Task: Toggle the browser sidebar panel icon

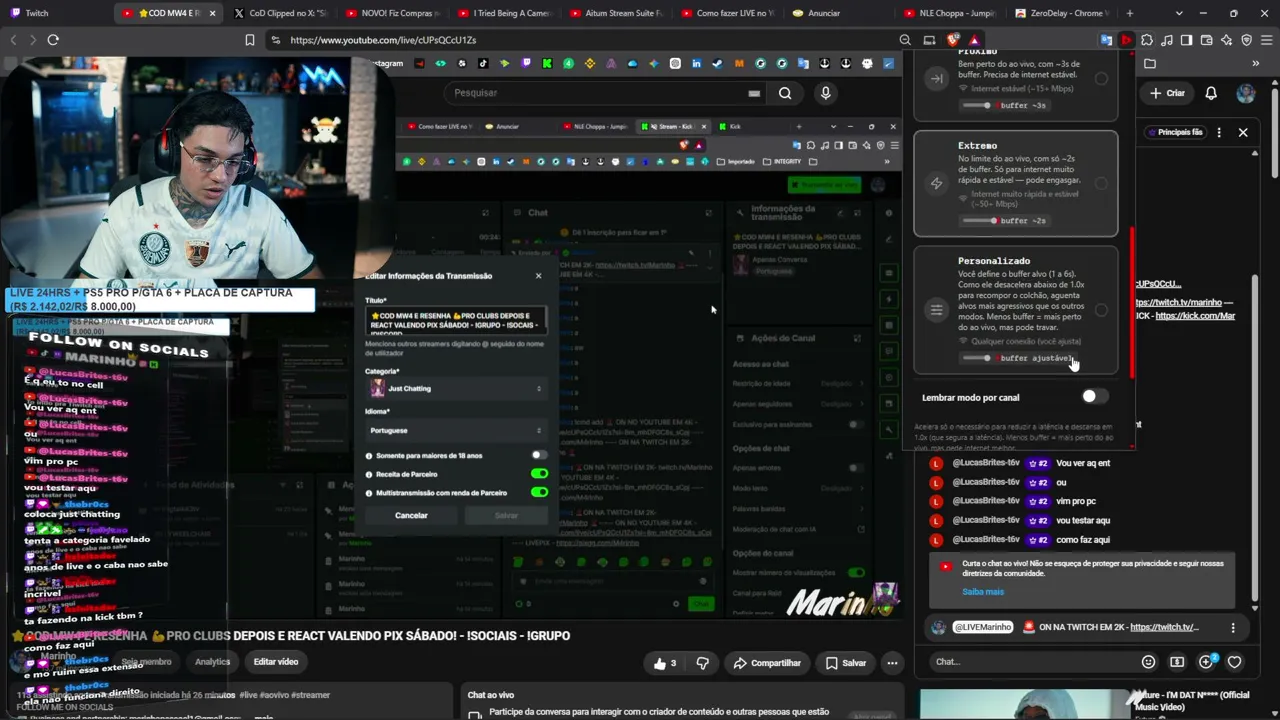Action: click(x=1186, y=40)
